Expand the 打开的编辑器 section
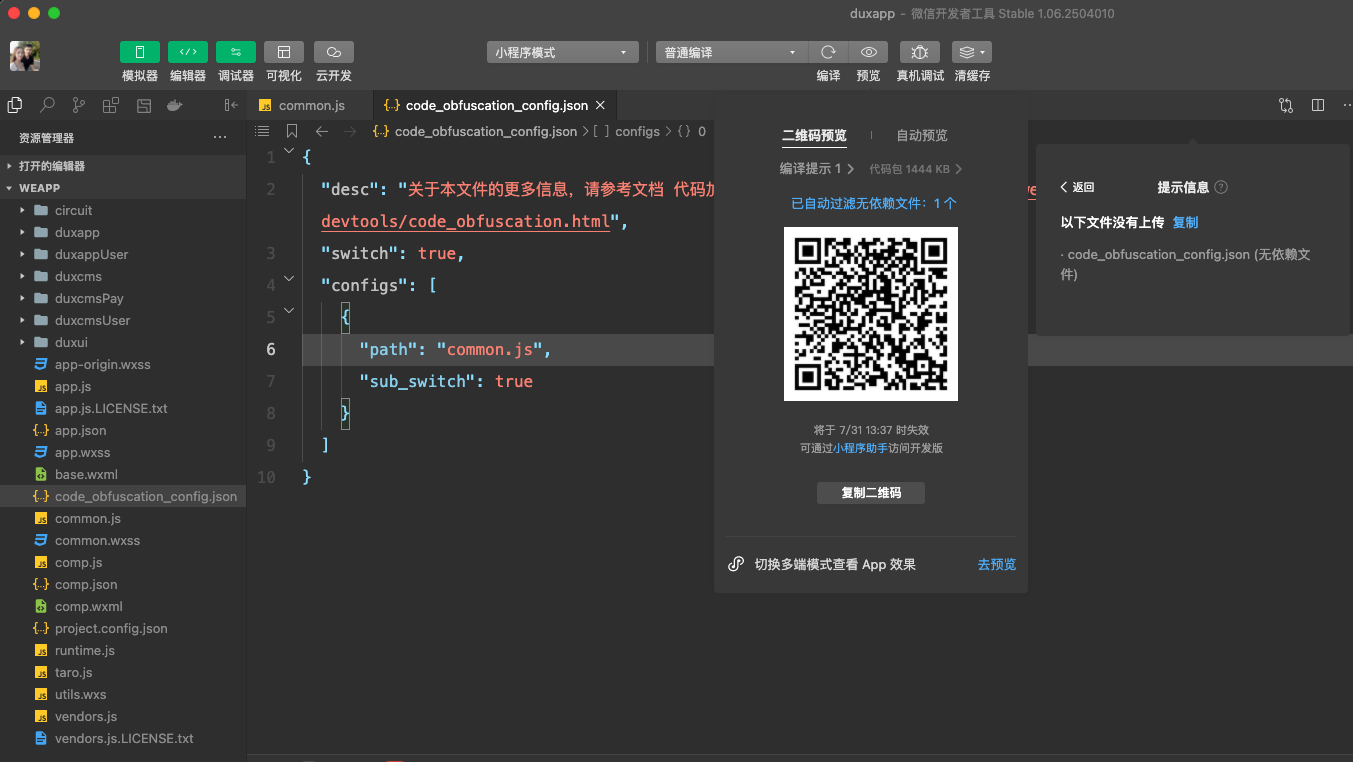The image size is (1353, 762). 123,166
